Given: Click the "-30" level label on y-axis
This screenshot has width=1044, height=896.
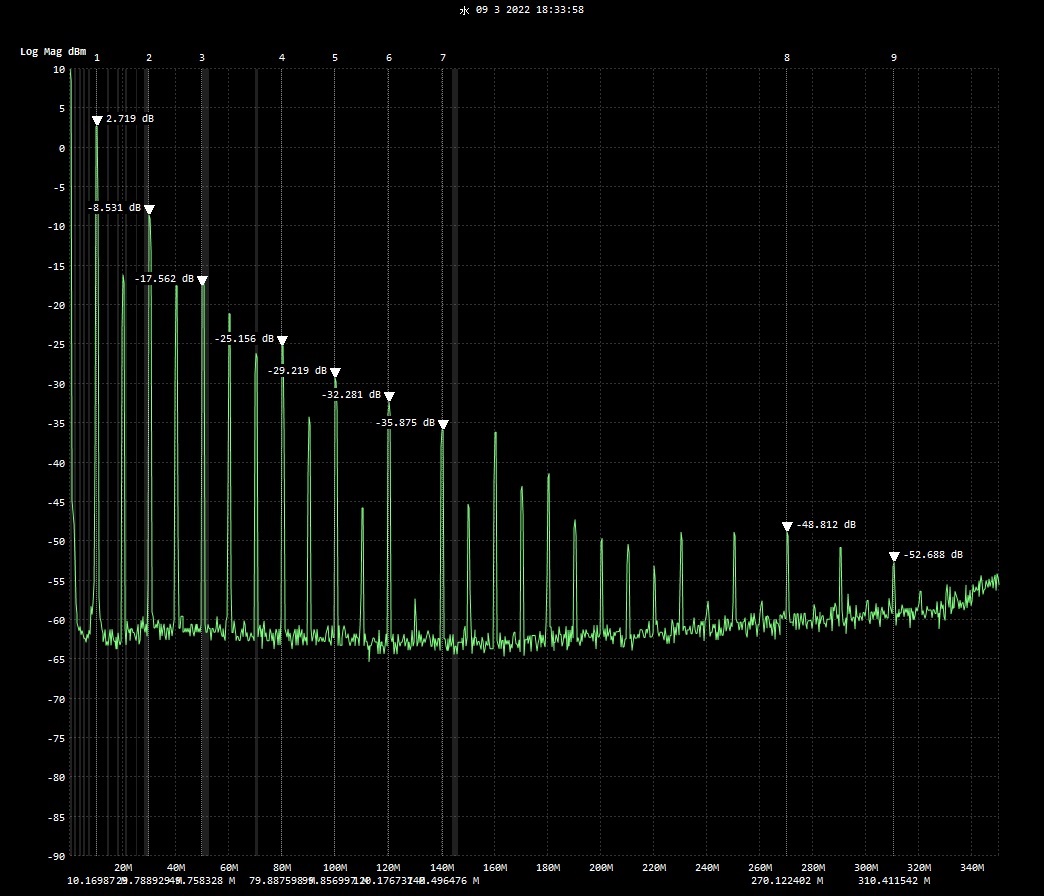Looking at the screenshot, I should coord(56,384).
